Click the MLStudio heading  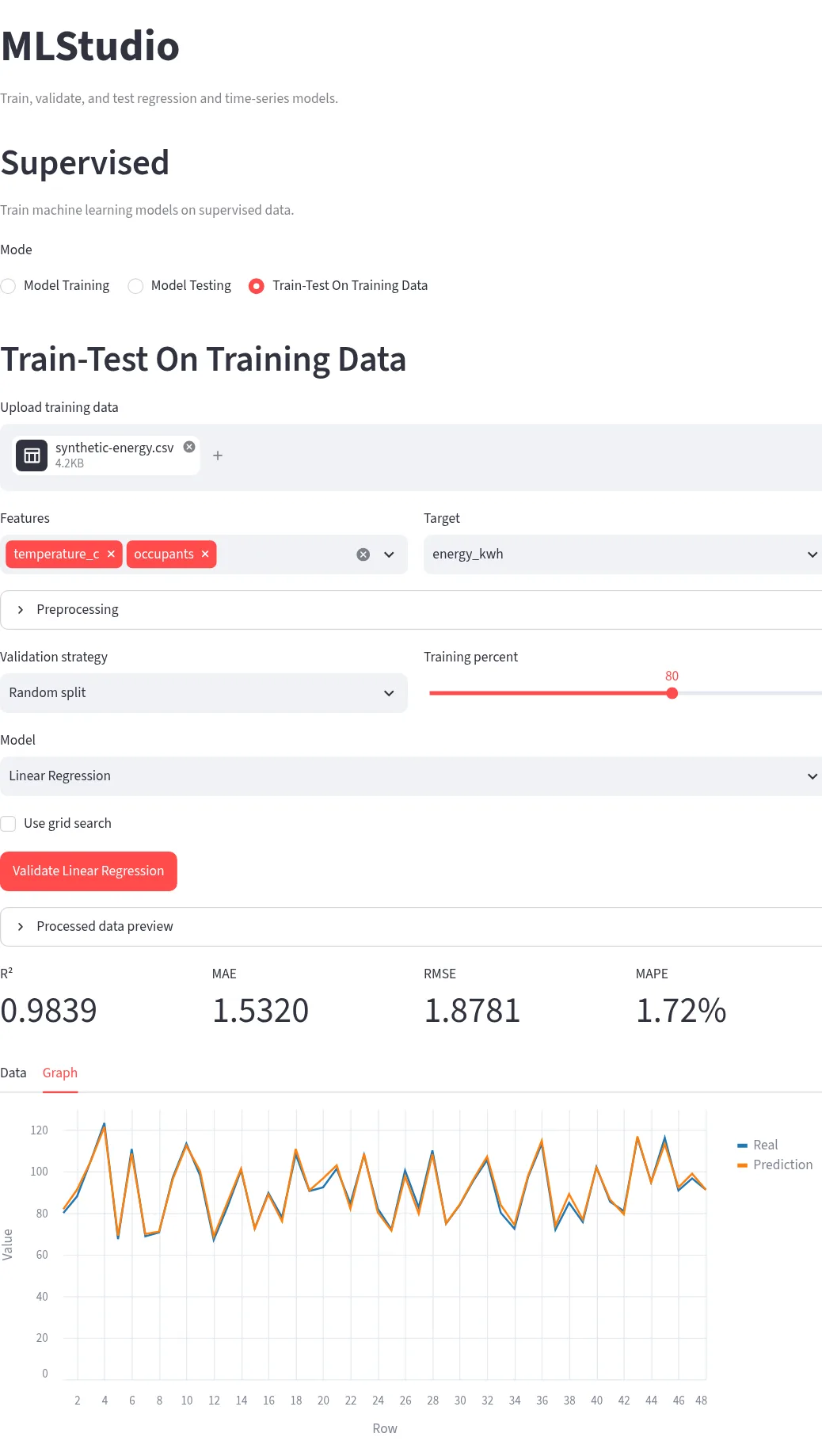(90, 46)
